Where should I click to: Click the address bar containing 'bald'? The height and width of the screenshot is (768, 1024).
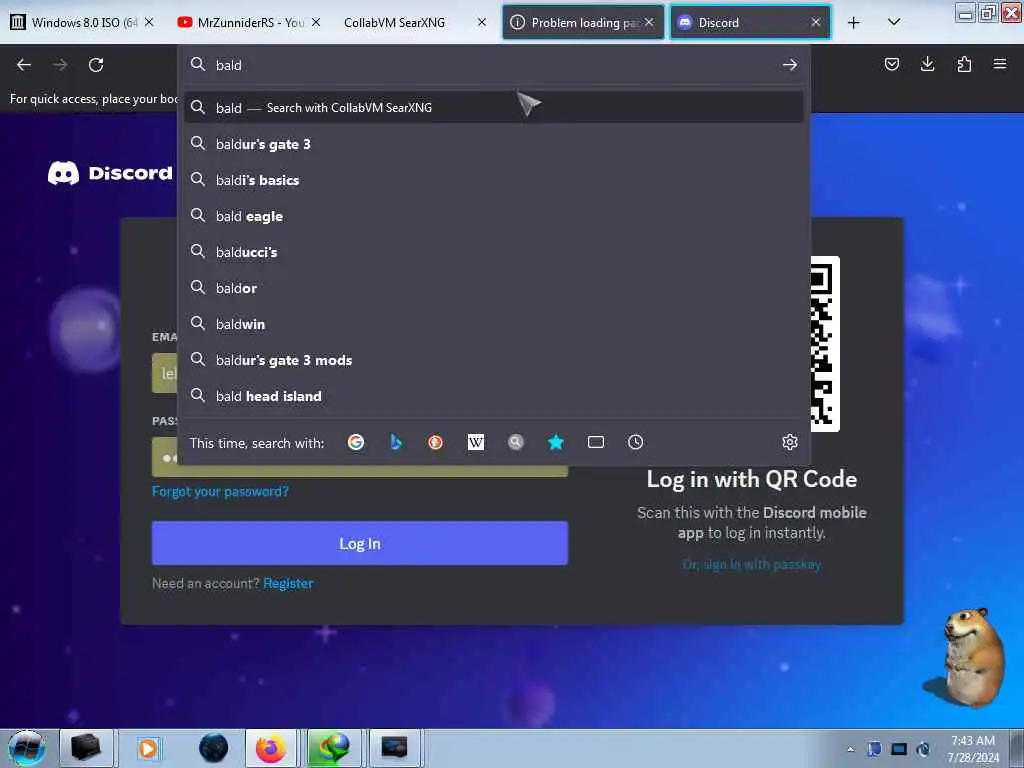(x=493, y=65)
